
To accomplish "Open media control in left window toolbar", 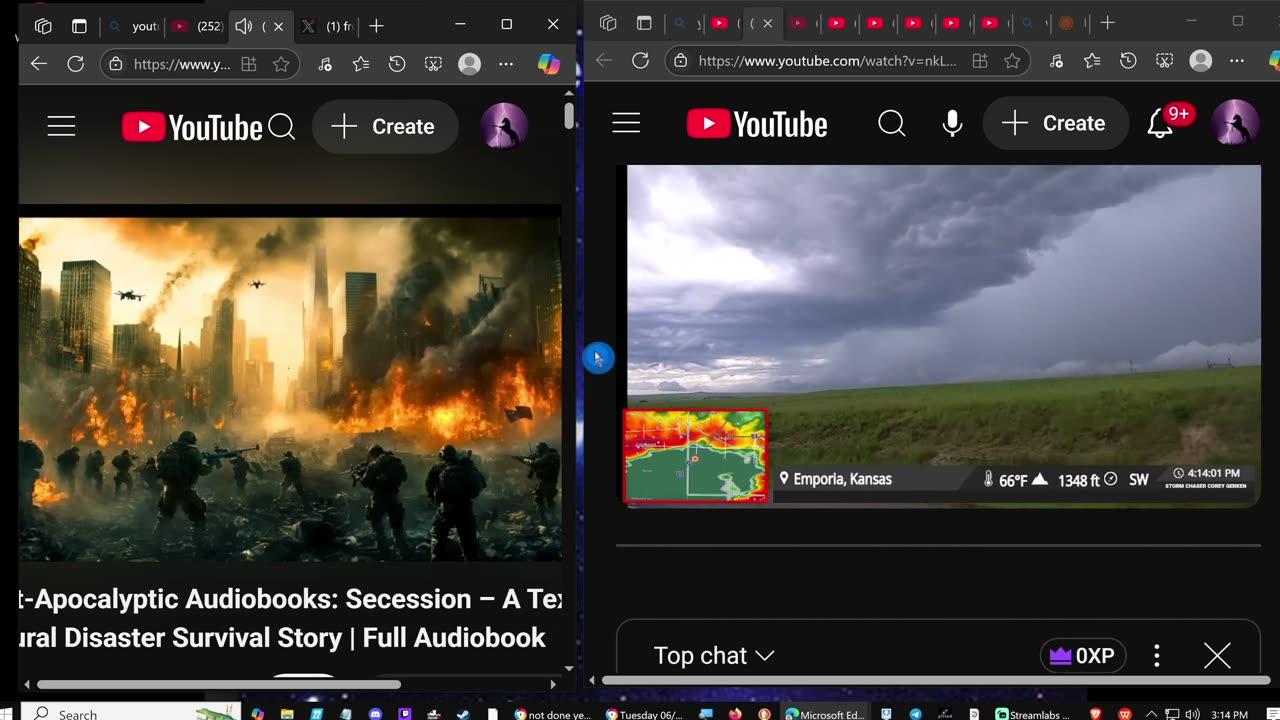I will coord(325,64).
